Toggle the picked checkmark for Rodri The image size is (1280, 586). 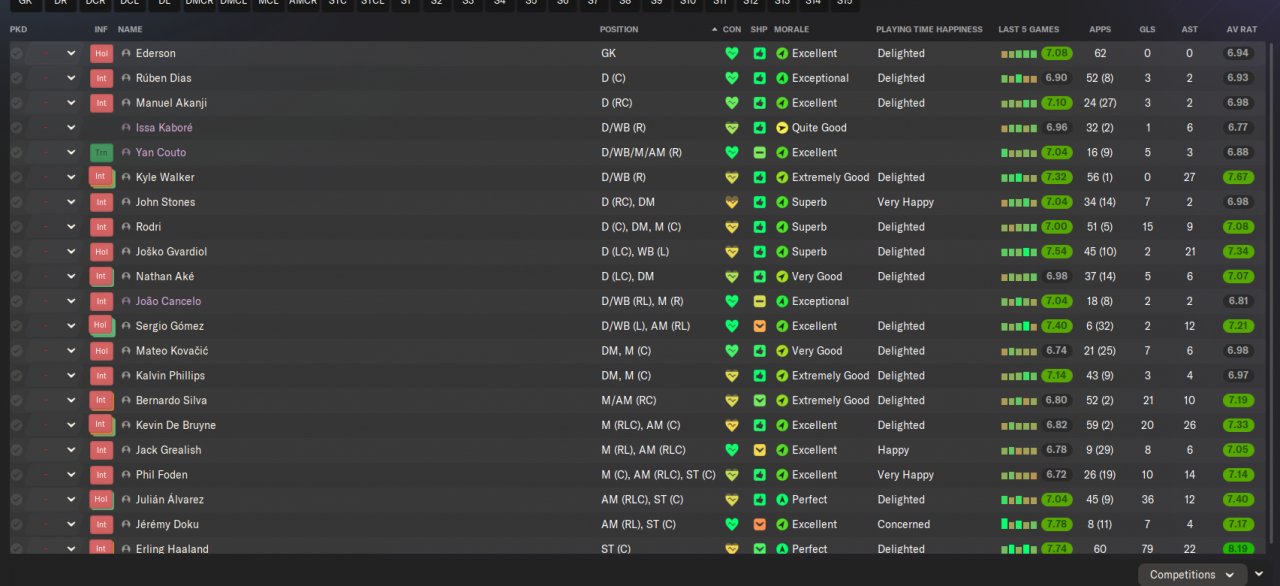pyautogui.click(x=17, y=227)
